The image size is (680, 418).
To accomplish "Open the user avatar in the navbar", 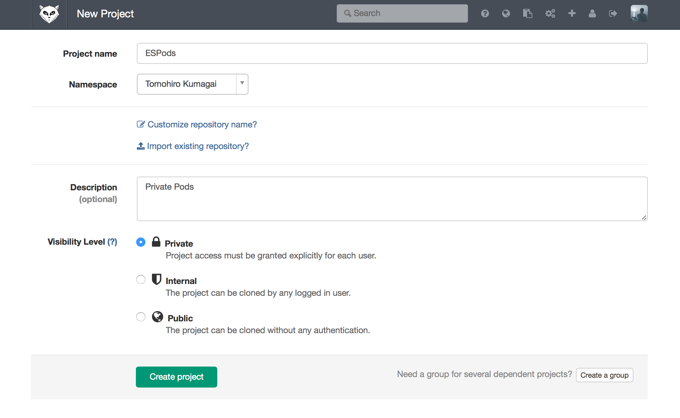I will coord(639,13).
